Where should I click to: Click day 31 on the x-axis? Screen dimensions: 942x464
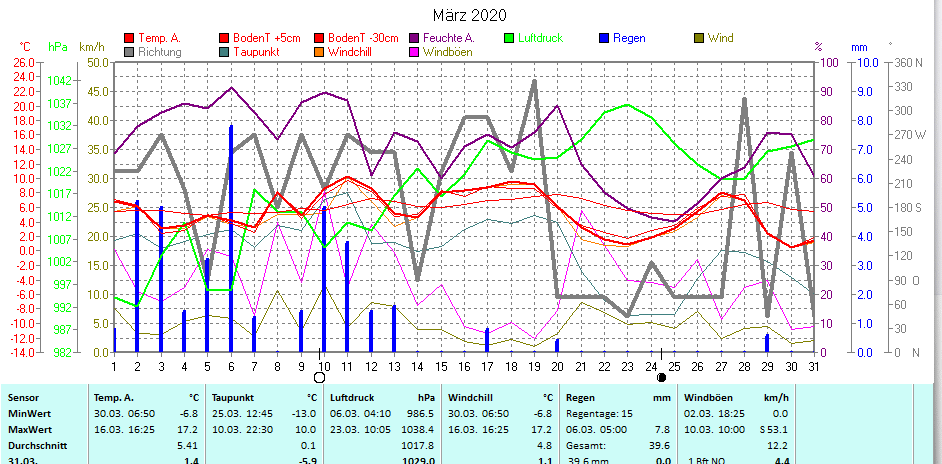814,365
